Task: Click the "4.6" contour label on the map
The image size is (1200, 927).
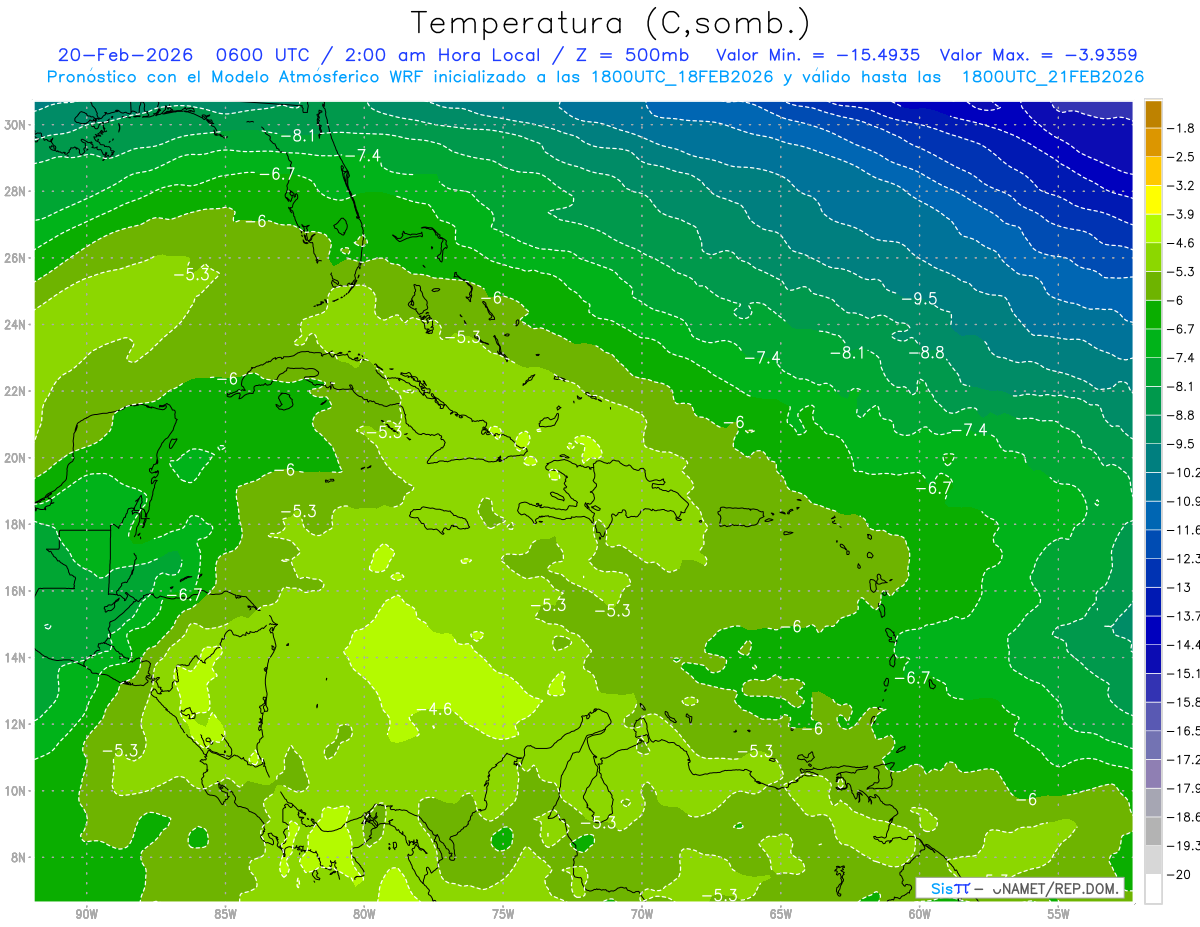Action: click(440, 709)
